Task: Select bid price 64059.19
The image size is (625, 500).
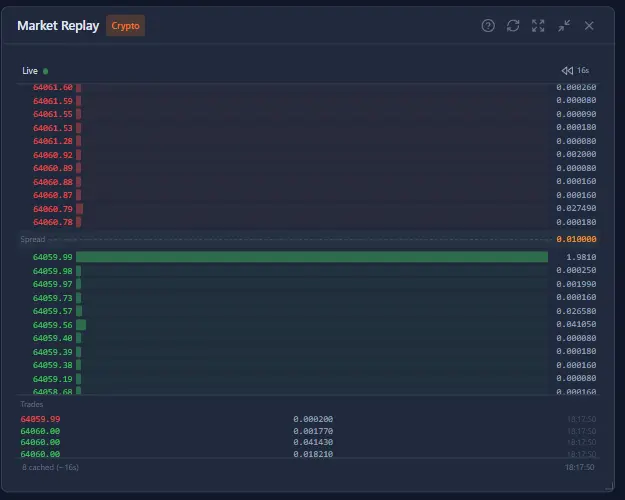Action: coord(53,379)
